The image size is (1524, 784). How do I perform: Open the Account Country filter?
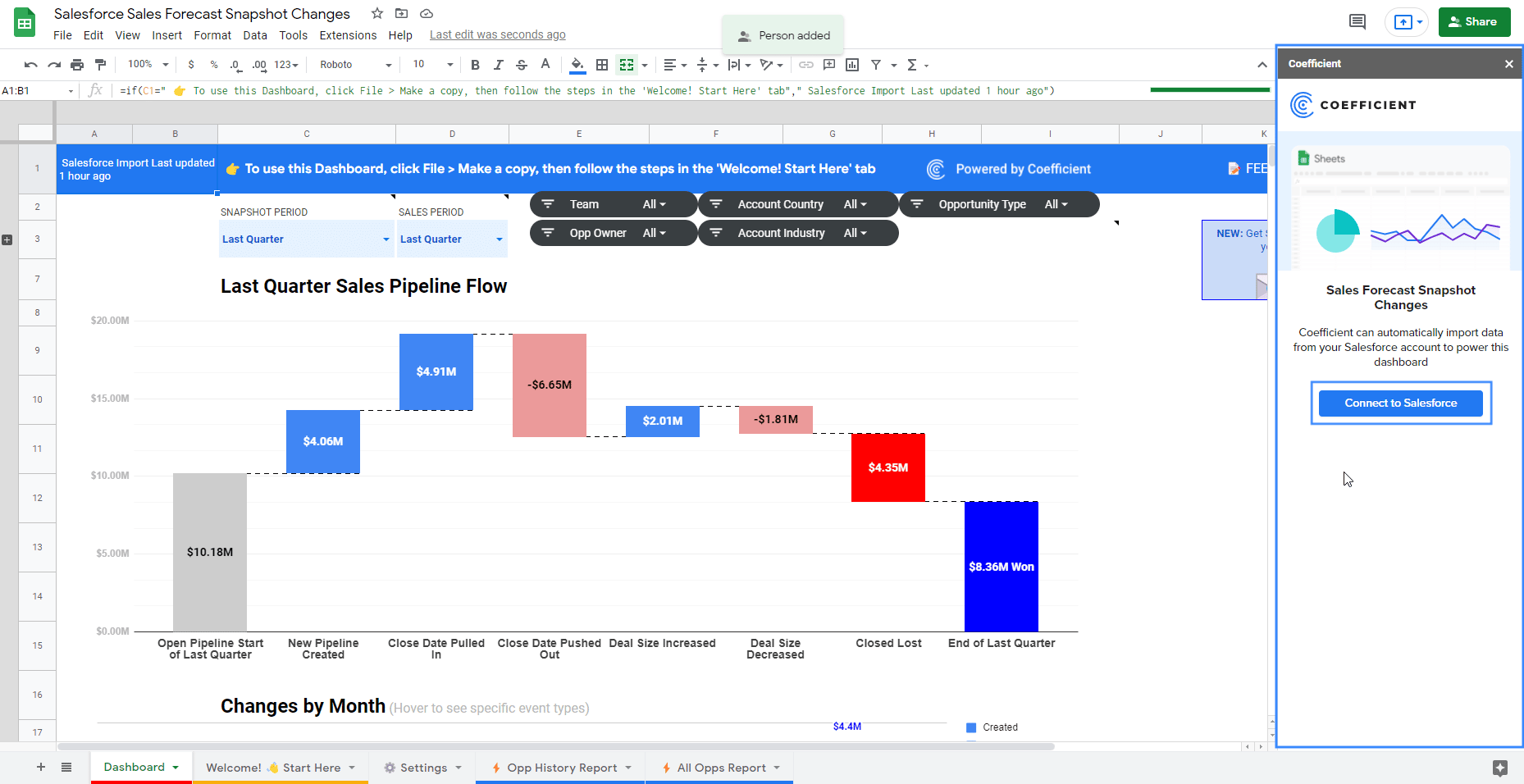point(797,204)
